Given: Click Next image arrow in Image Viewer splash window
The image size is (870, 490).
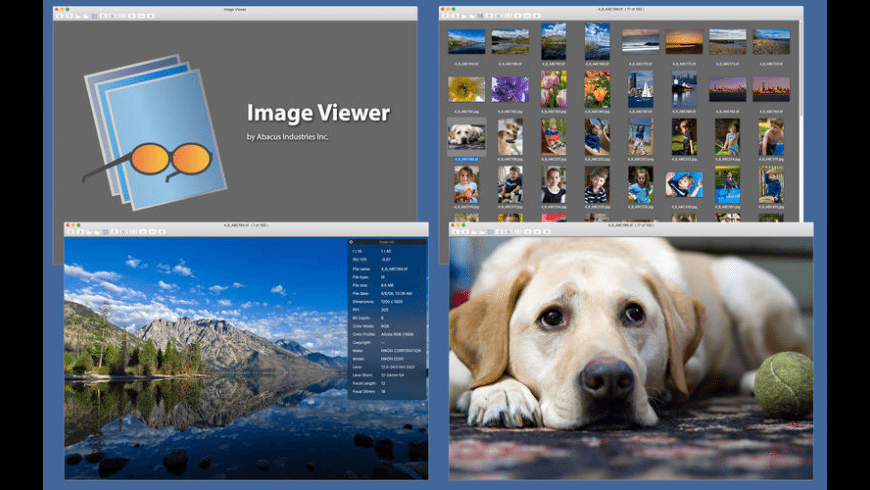Looking at the screenshot, I should (x=69, y=16).
